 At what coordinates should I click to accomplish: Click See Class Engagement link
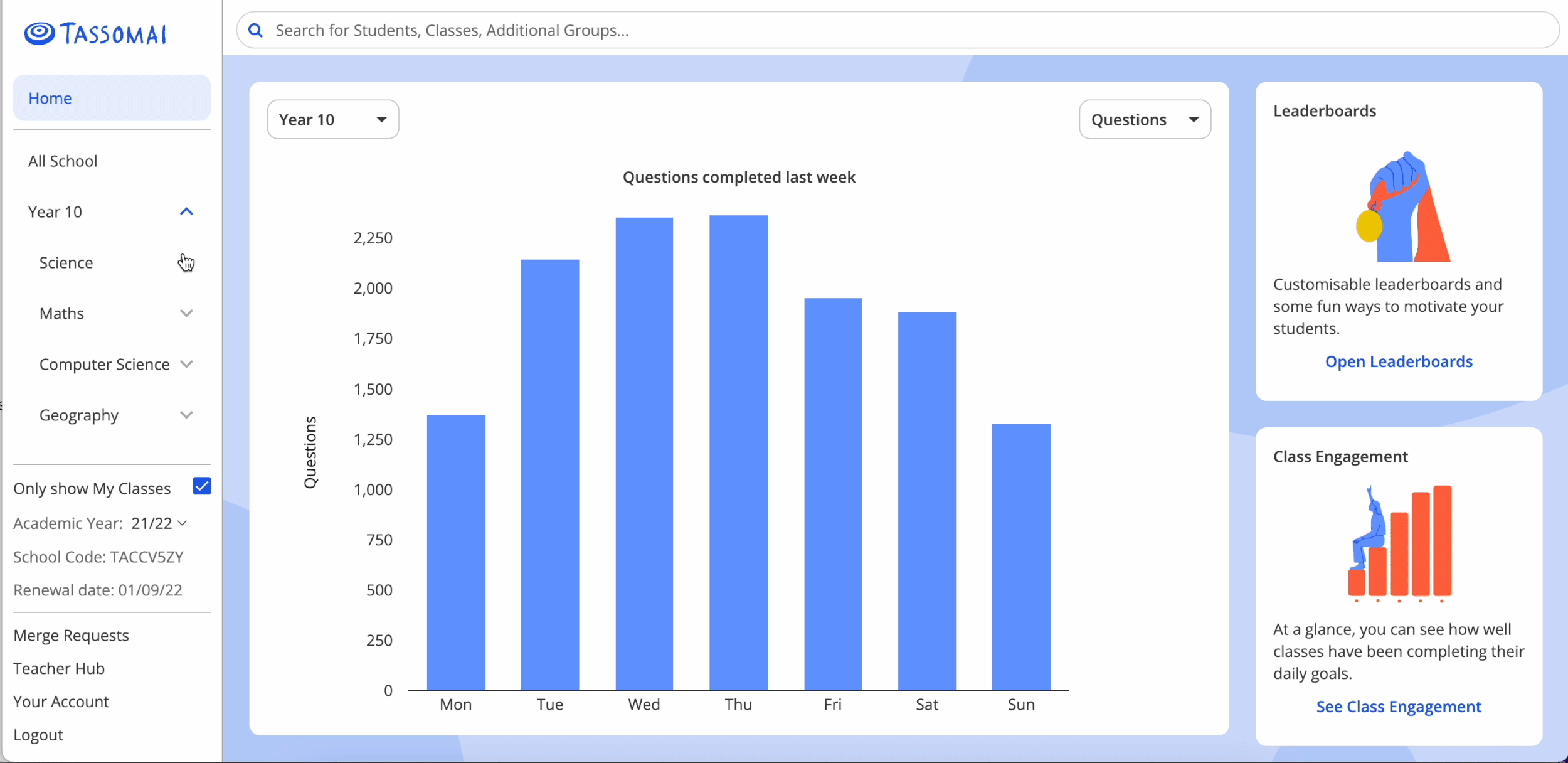pos(1398,707)
